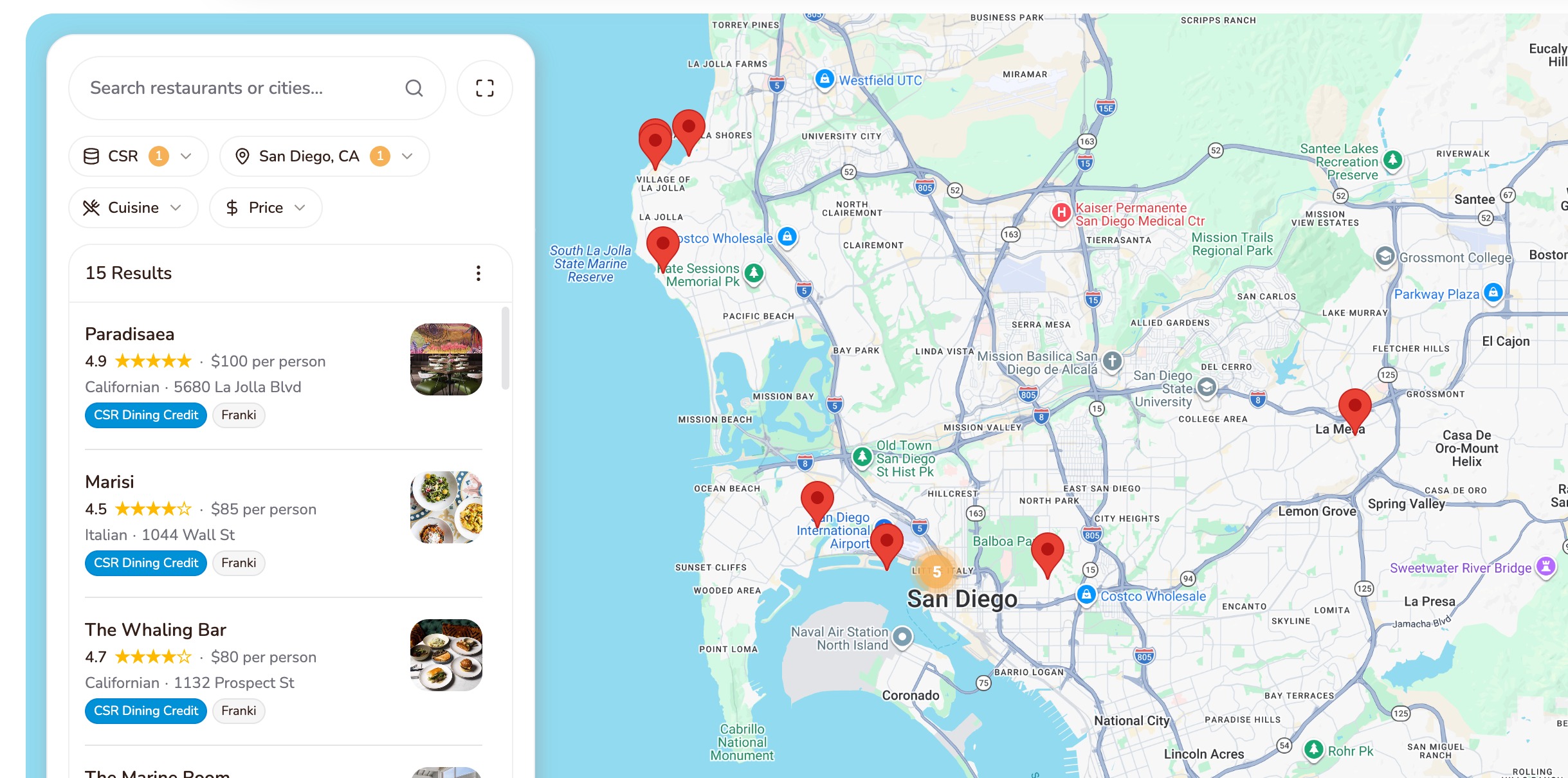View the Marisi food photo thumbnail
1568x778 pixels.
tap(446, 507)
